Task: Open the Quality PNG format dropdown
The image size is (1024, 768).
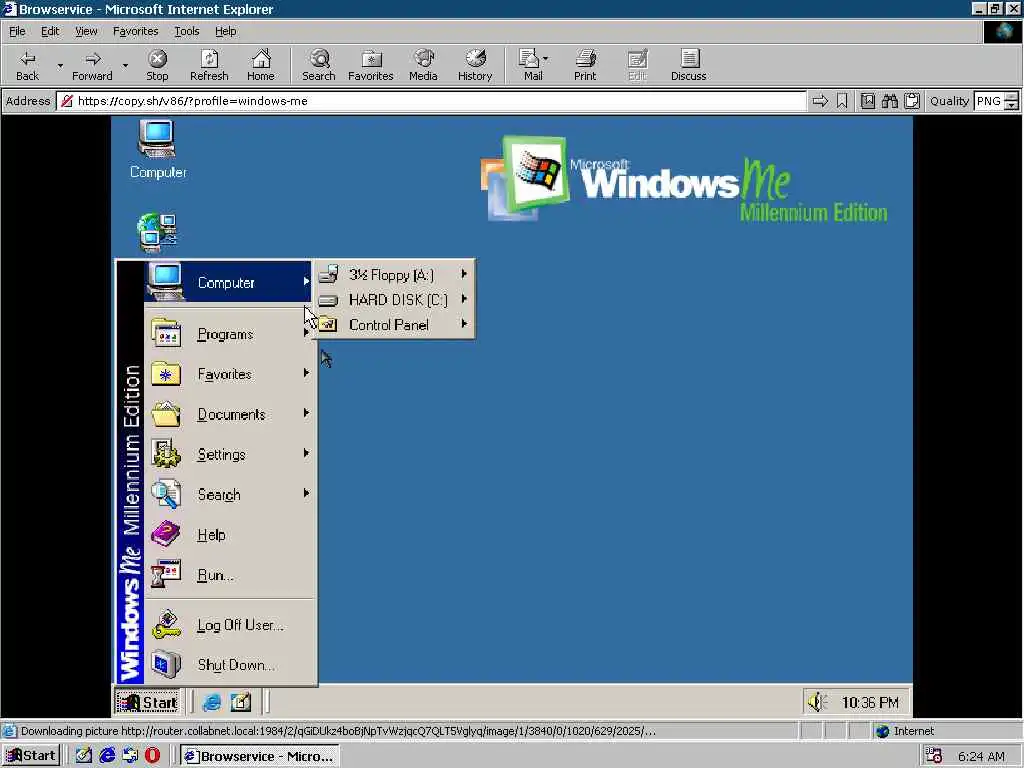Action: (x=1011, y=101)
